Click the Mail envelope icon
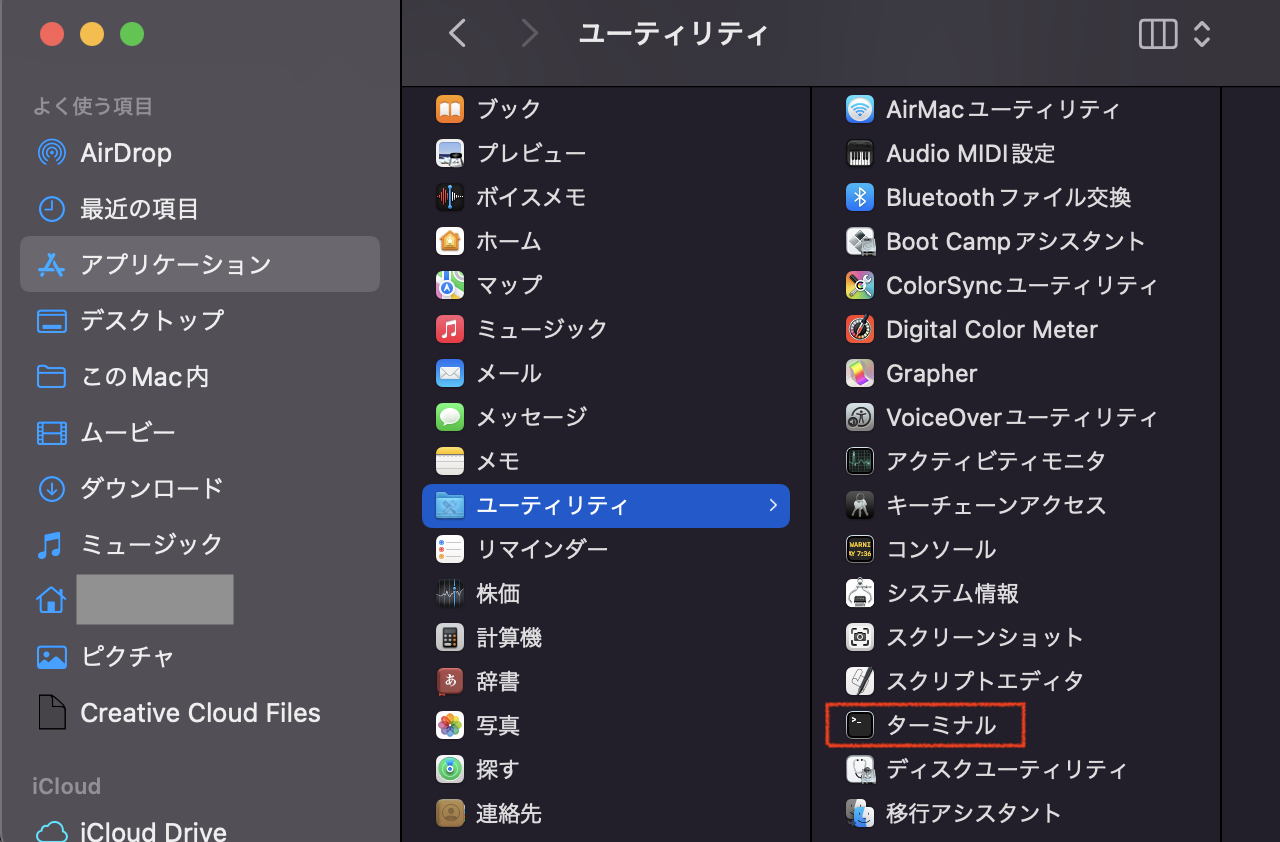 450,373
